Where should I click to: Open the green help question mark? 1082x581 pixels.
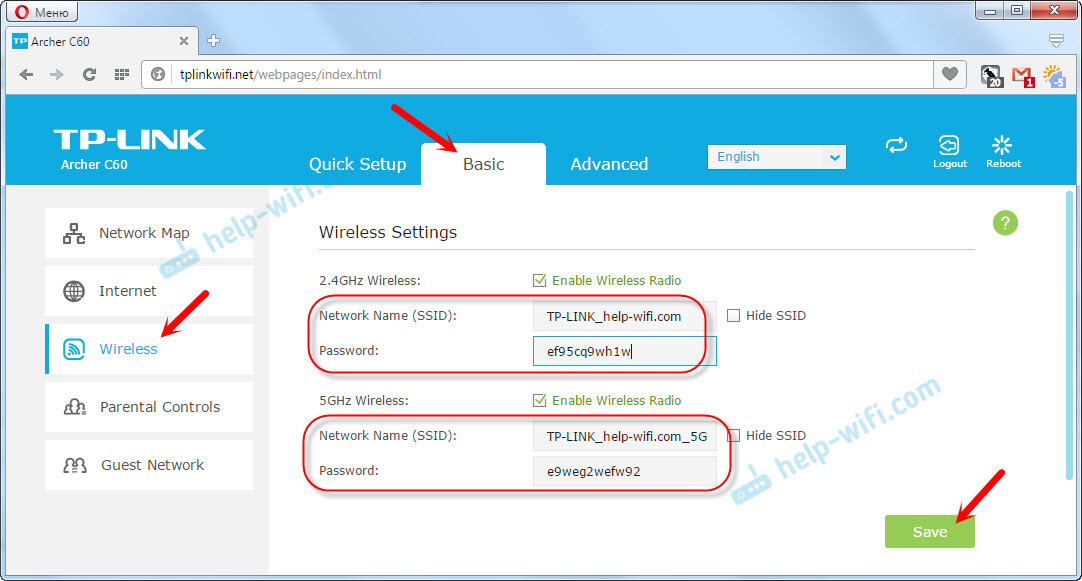(1005, 223)
